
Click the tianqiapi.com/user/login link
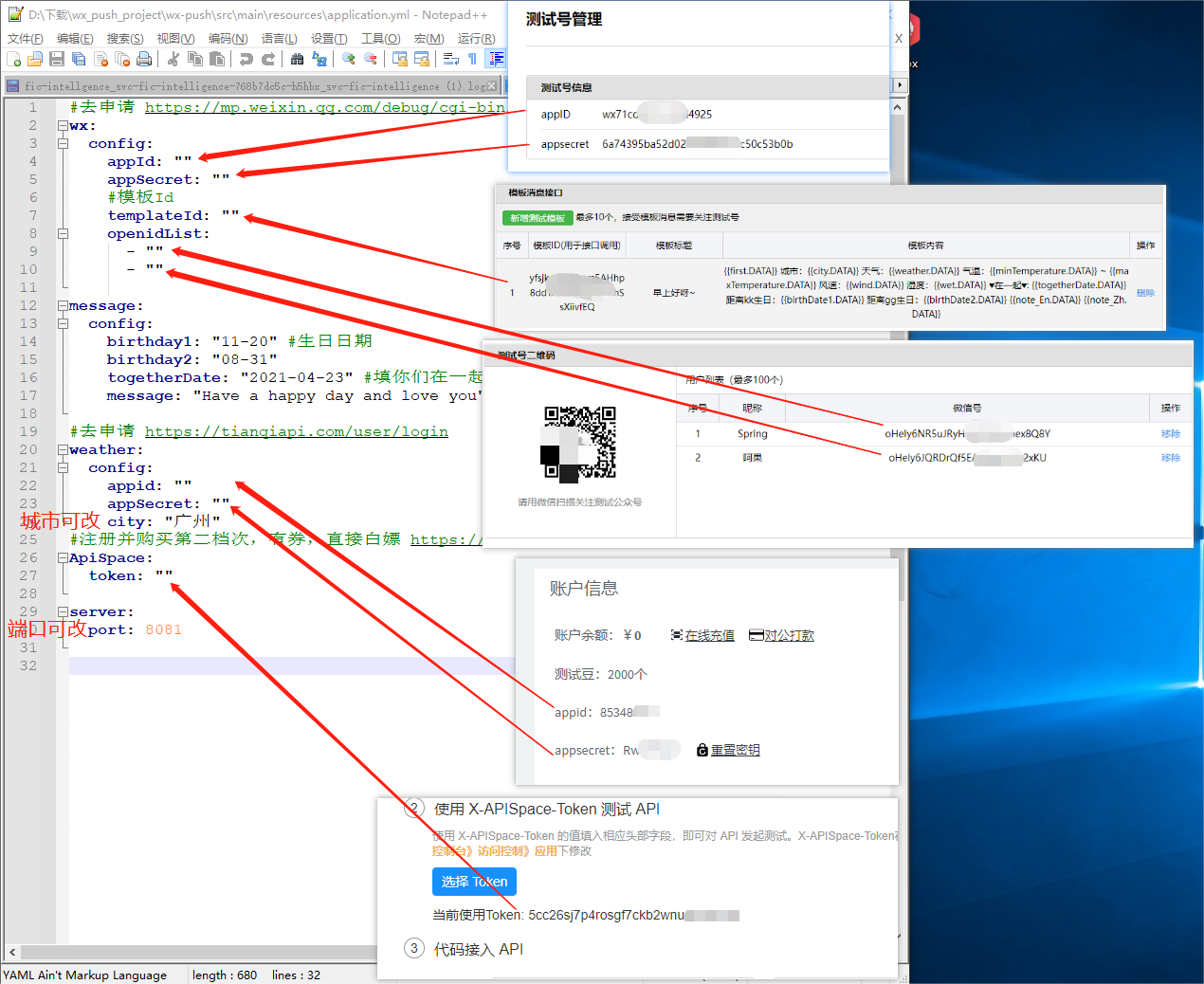click(297, 431)
